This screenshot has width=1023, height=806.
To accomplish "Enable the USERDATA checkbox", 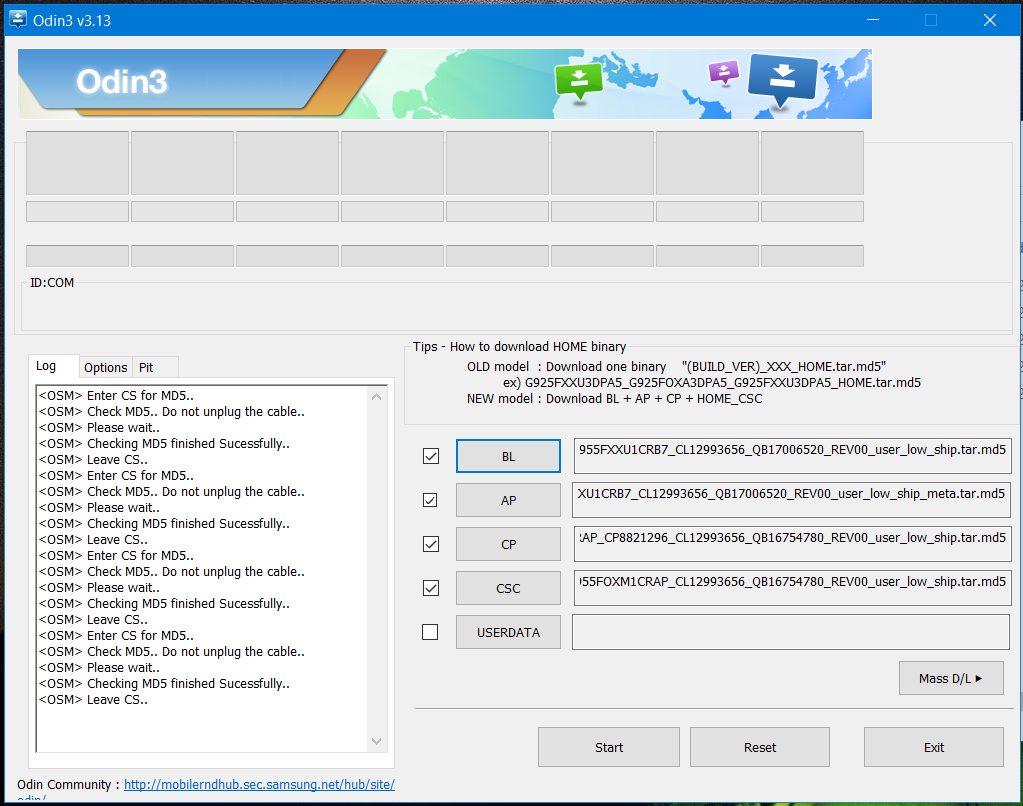I will point(431,632).
